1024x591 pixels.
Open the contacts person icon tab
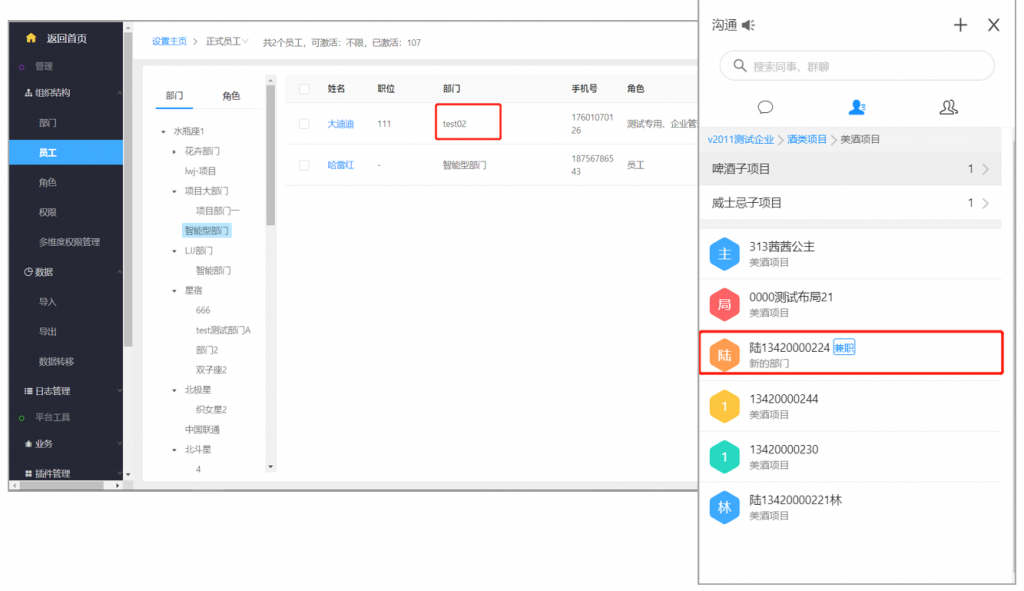(856, 107)
